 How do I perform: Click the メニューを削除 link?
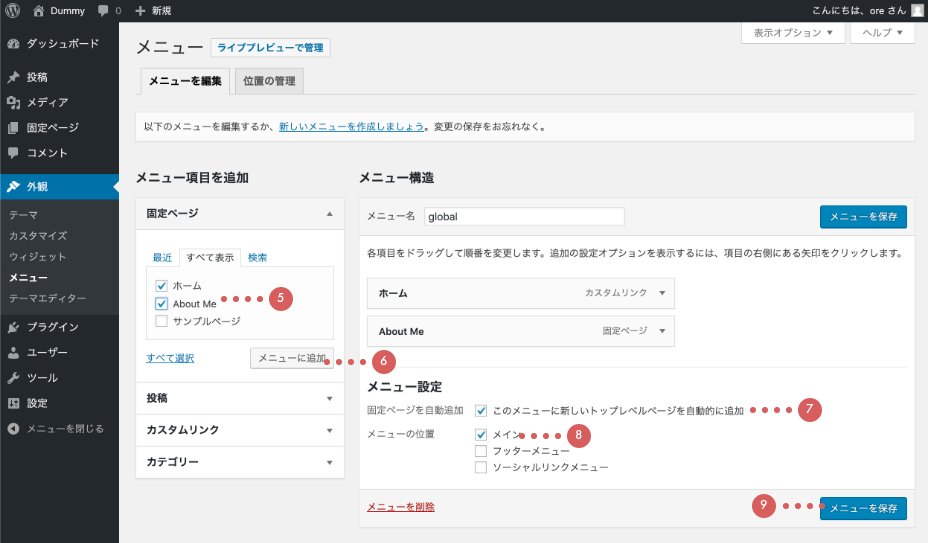400,507
